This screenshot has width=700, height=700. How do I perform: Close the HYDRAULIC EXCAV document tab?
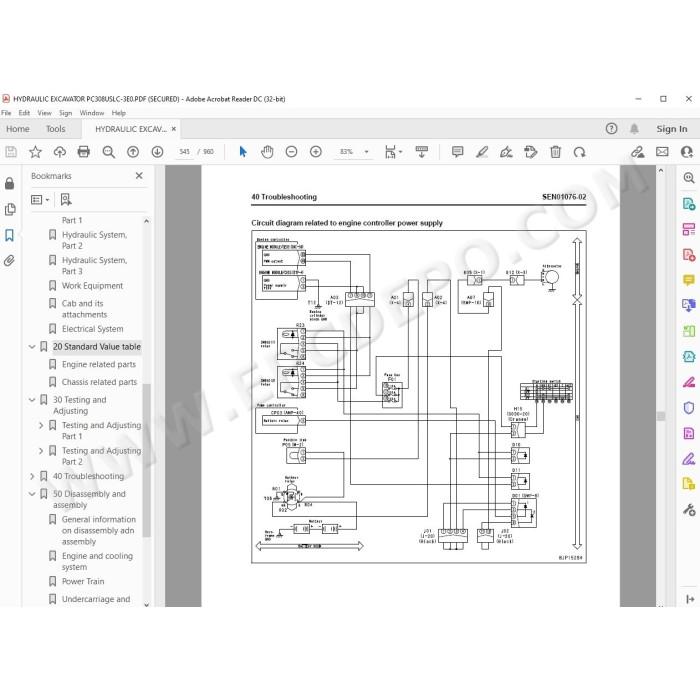174,129
